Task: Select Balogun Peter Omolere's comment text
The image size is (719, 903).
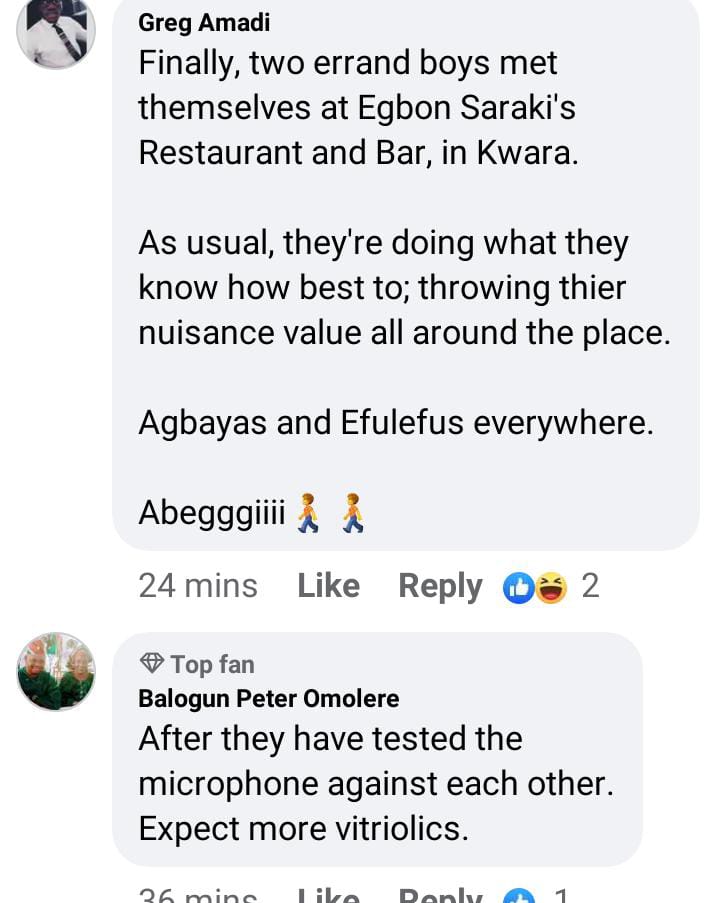Action: click(x=375, y=784)
